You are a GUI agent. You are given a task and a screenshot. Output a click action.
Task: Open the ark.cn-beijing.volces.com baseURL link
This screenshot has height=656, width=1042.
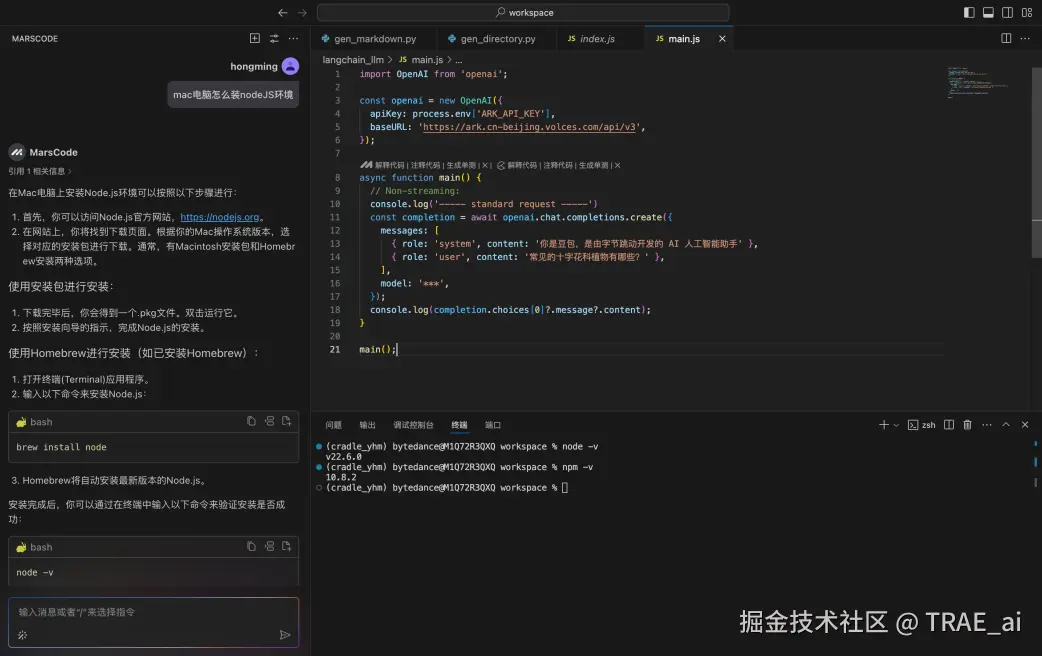click(530, 127)
